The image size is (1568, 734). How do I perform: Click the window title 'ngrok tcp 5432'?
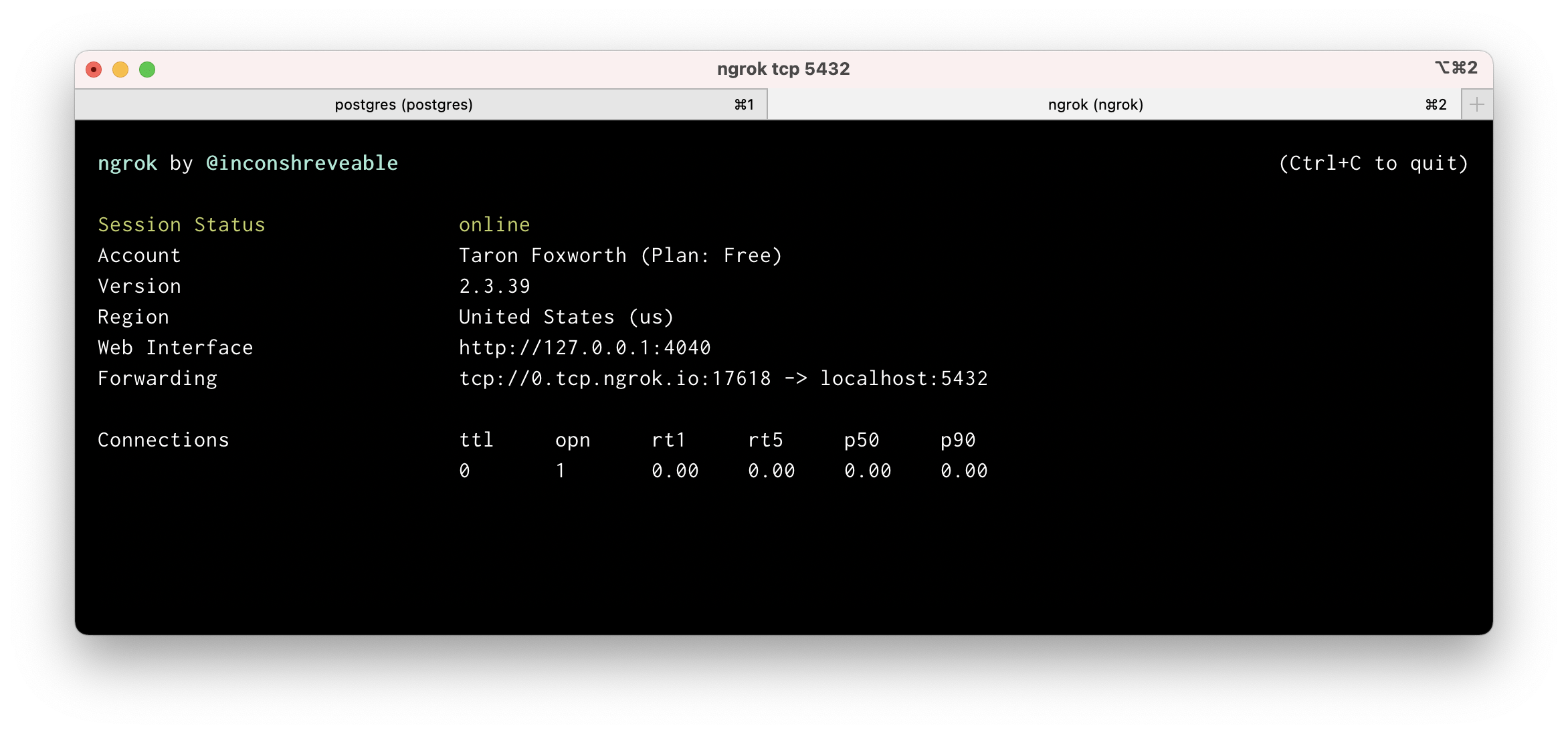click(783, 69)
